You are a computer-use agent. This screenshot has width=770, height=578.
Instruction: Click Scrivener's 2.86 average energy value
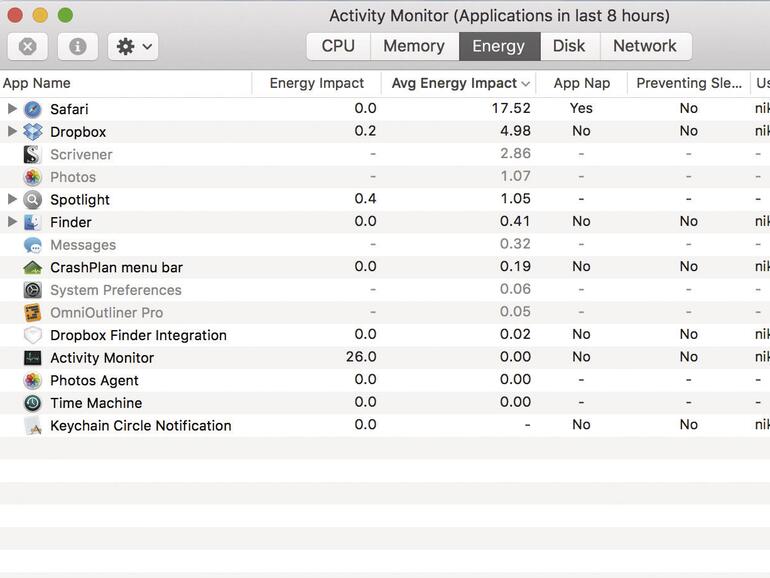[515, 153]
